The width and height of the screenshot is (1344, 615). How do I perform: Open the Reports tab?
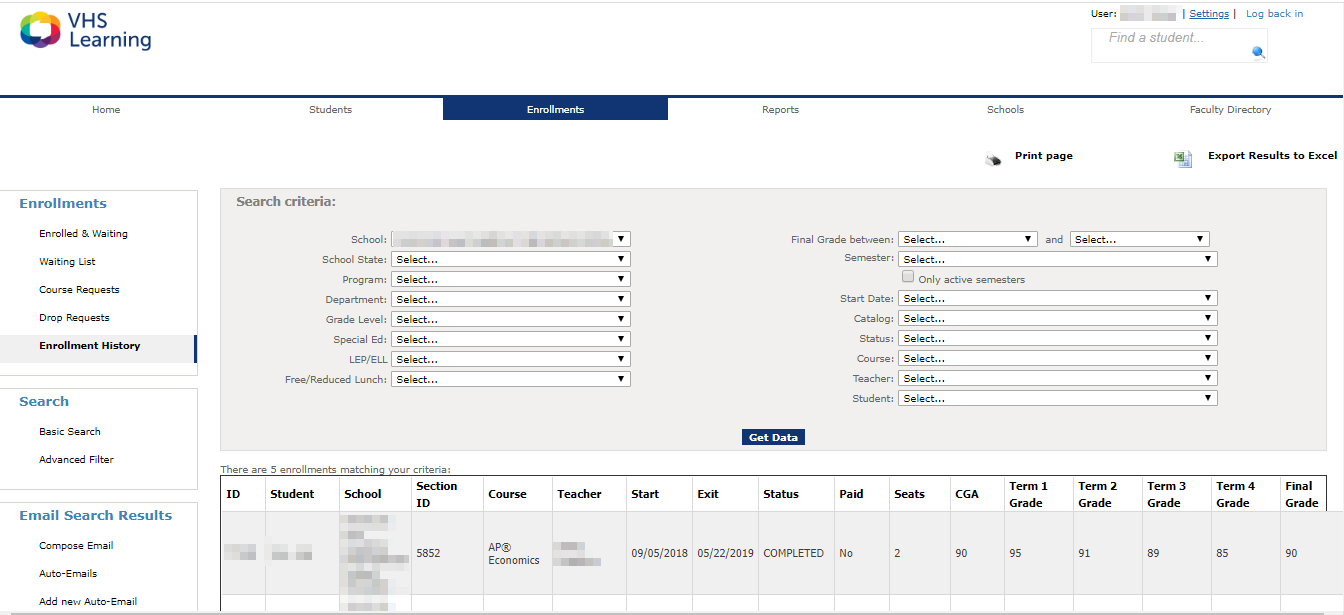coord(780,110)
